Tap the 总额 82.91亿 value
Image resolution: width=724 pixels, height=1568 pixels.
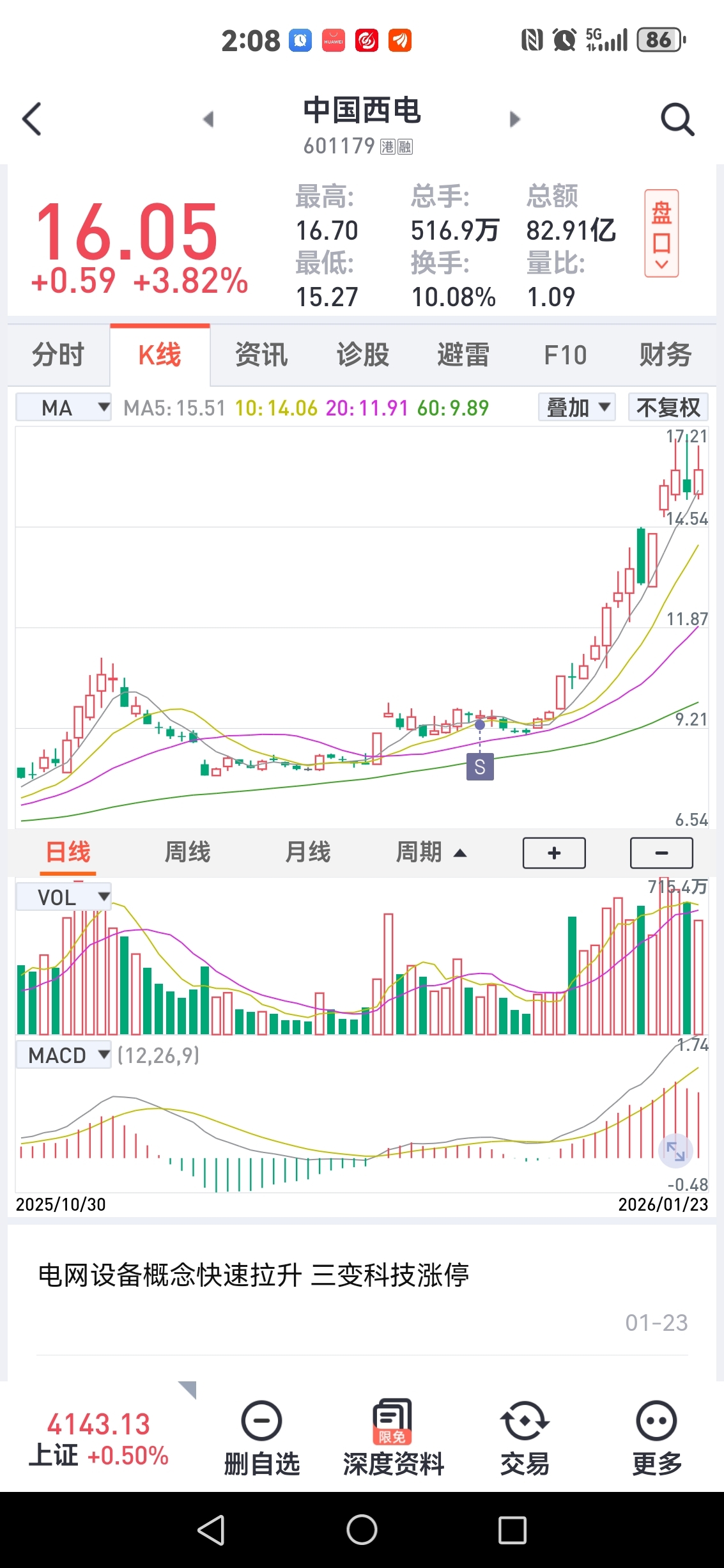571,231
